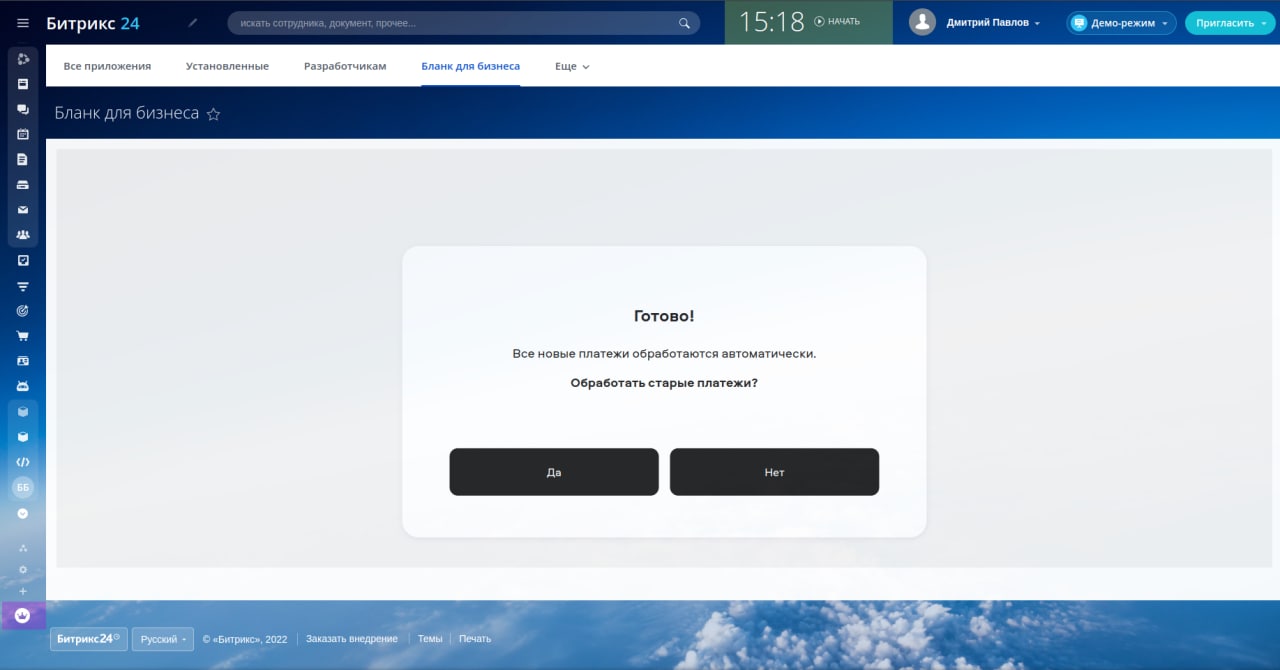Open the Темы link in footer
Image resolution: width=1280 pixels, height=670 pixels.
(430, 639)
